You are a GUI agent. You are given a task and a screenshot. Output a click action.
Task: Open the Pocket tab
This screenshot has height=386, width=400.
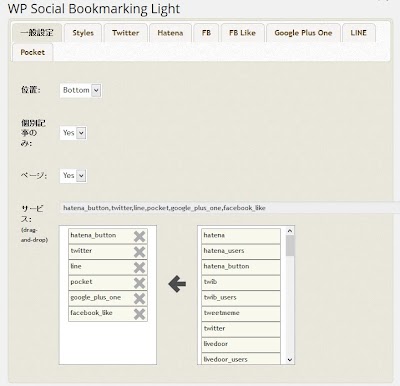coord(32,52)
